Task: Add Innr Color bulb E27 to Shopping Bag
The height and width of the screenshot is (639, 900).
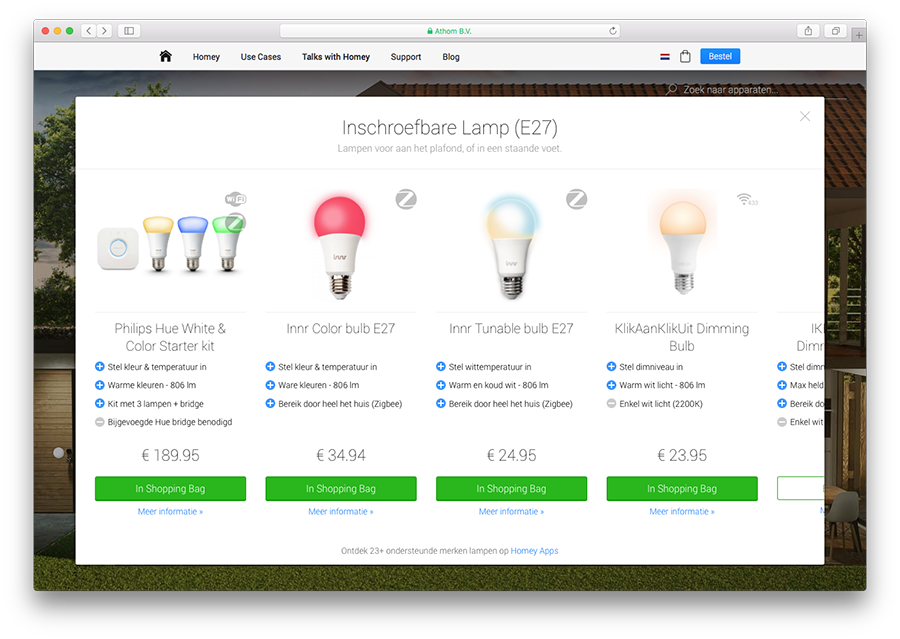Action: tap(341, 489)
